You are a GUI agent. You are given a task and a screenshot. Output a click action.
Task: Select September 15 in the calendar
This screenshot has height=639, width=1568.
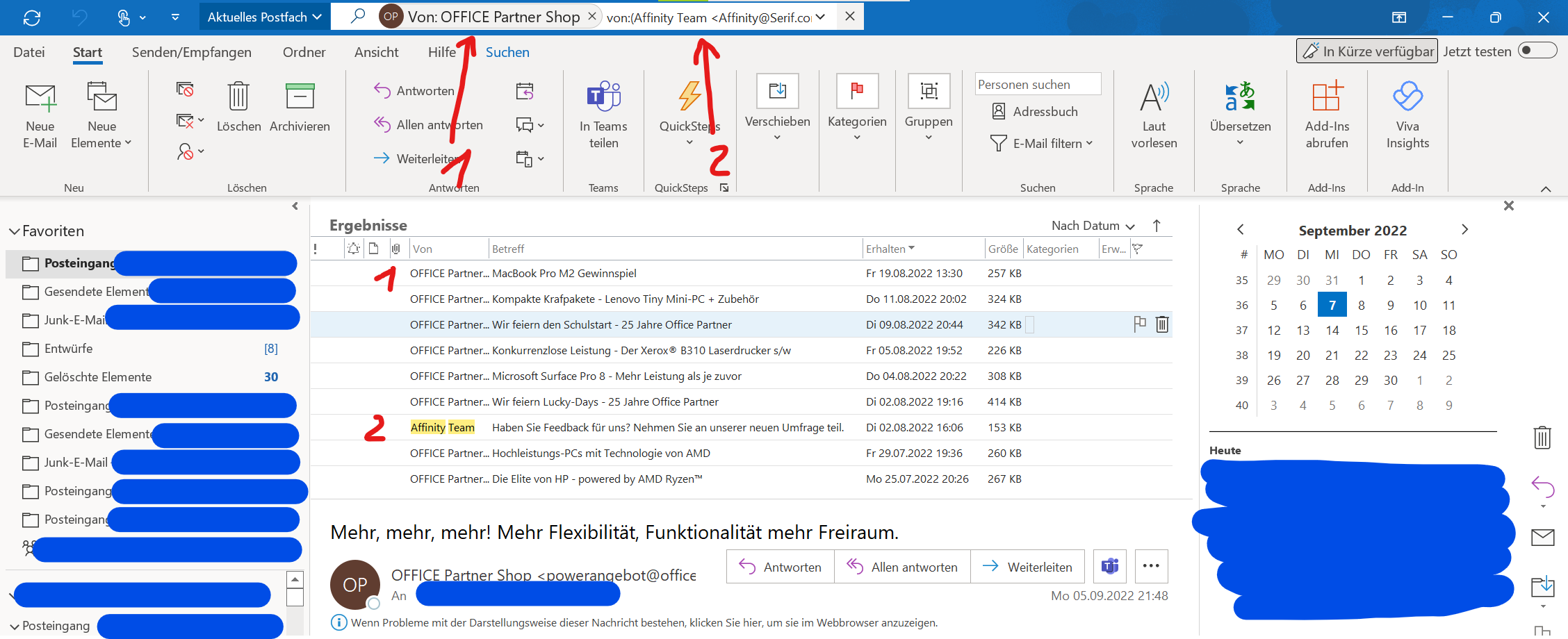coord(1361,330)
